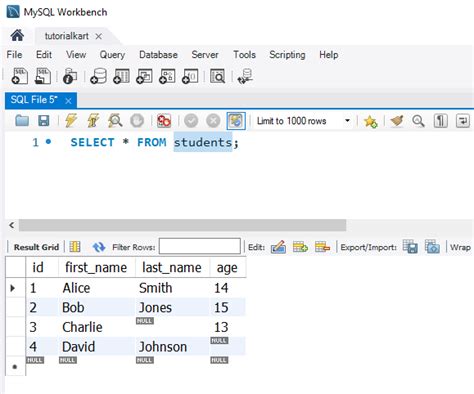The width and height of the screenshot is (474, 394).
Task: Export recordset to file icon
Action: pyautogui.click(x=410, y=247)
